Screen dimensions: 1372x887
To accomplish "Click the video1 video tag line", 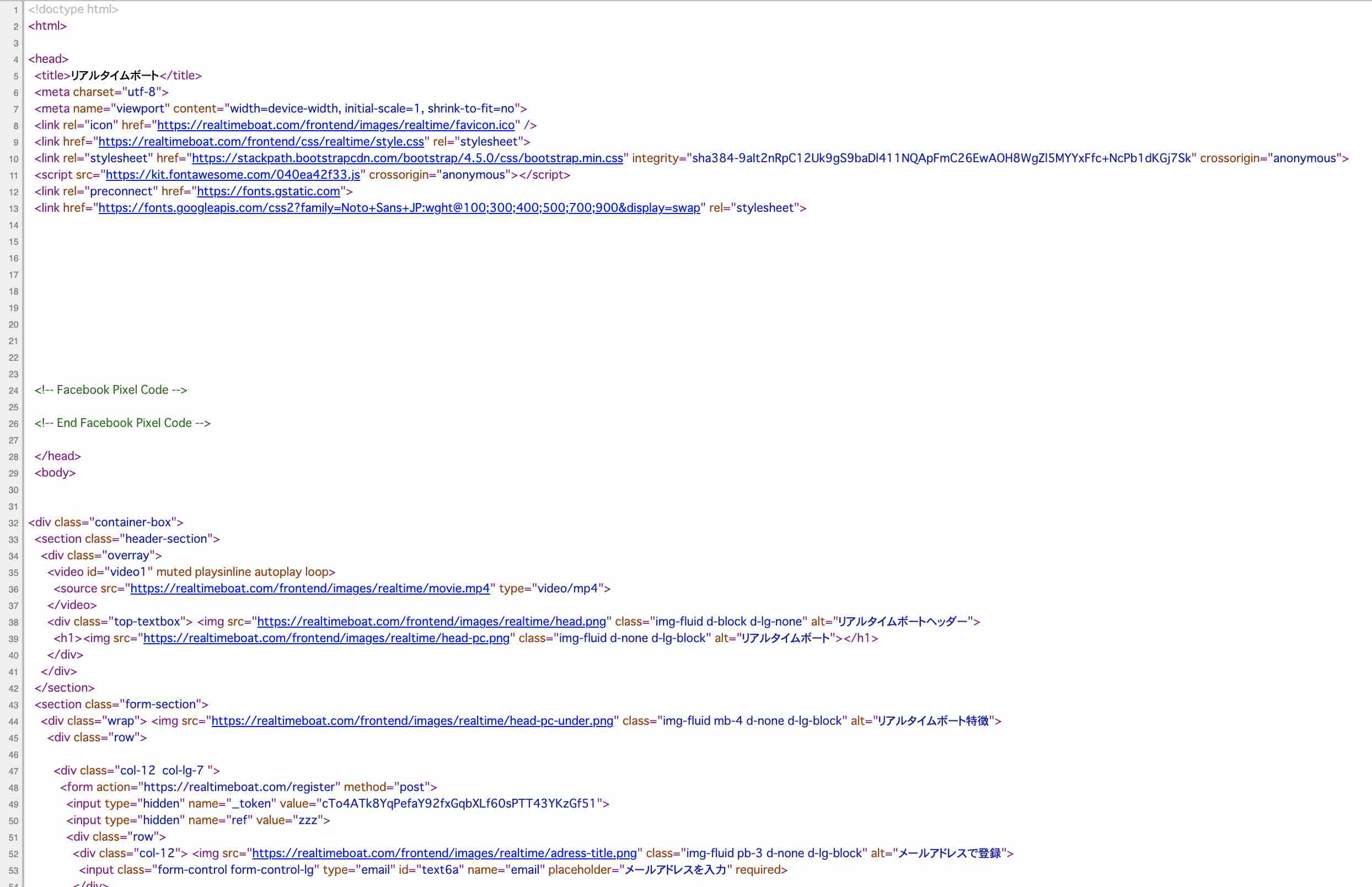I will tap(192, 572).
